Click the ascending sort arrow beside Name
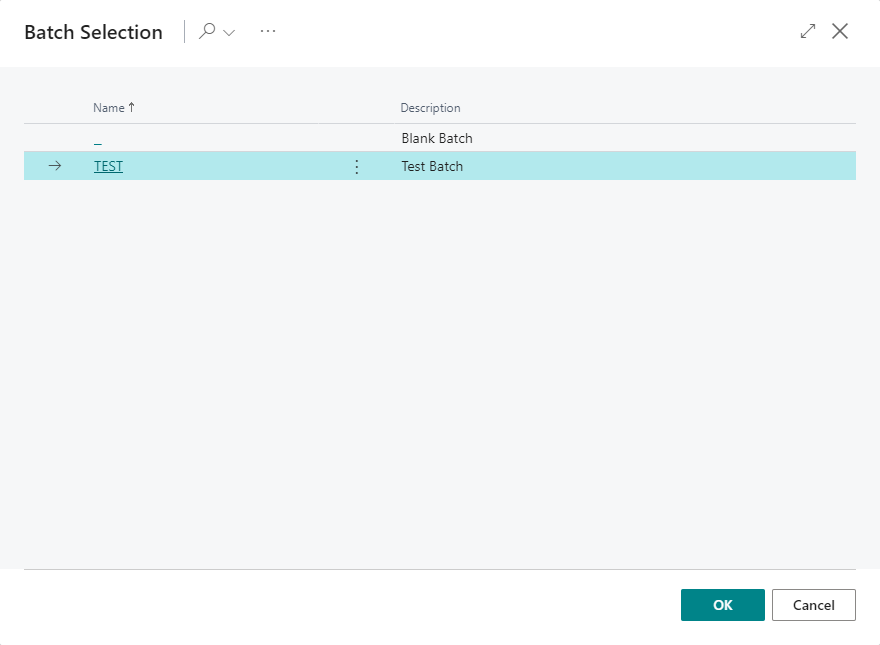880x645 pixels. click(x=132, y=108)
